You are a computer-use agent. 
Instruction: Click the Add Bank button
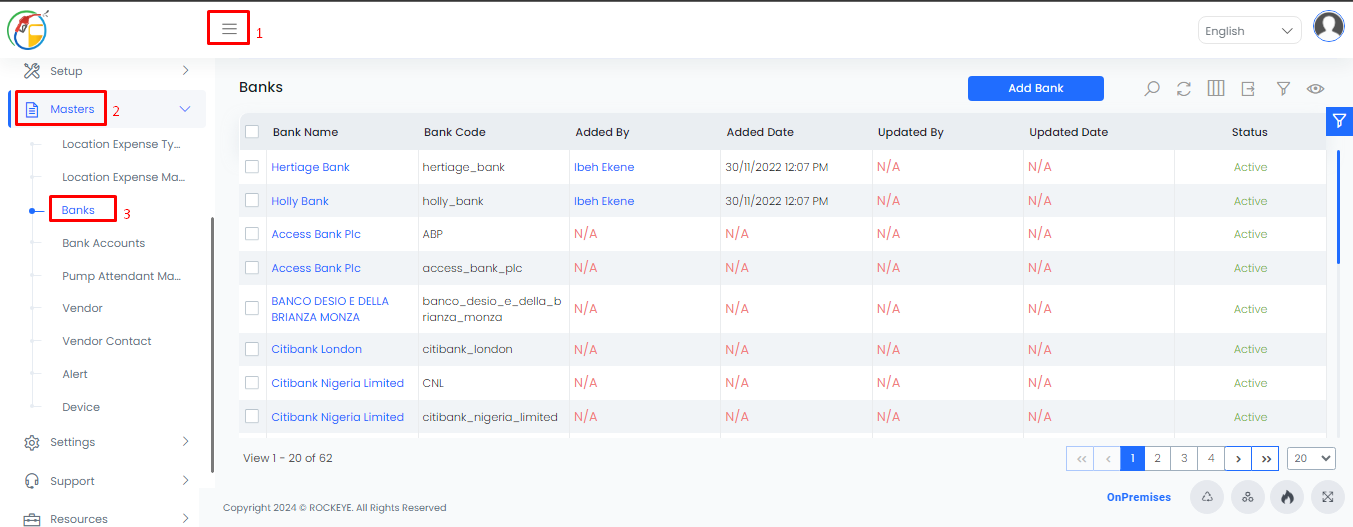click(x=1036, y=88)
